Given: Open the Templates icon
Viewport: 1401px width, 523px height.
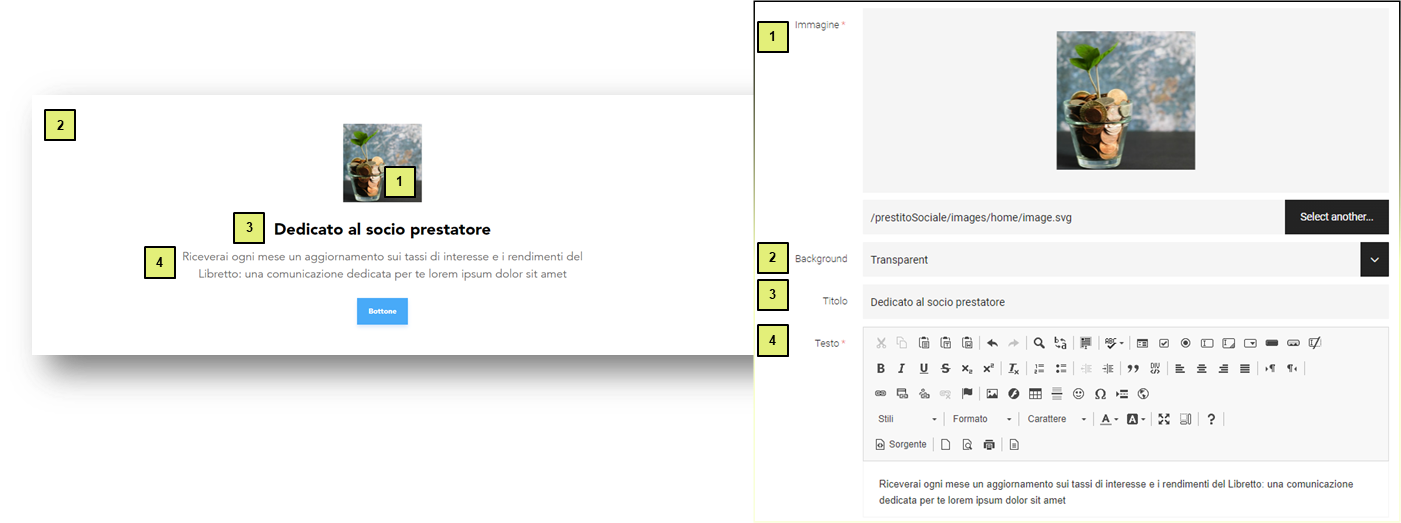Looking at the screenshot, I should [1013, 444].
